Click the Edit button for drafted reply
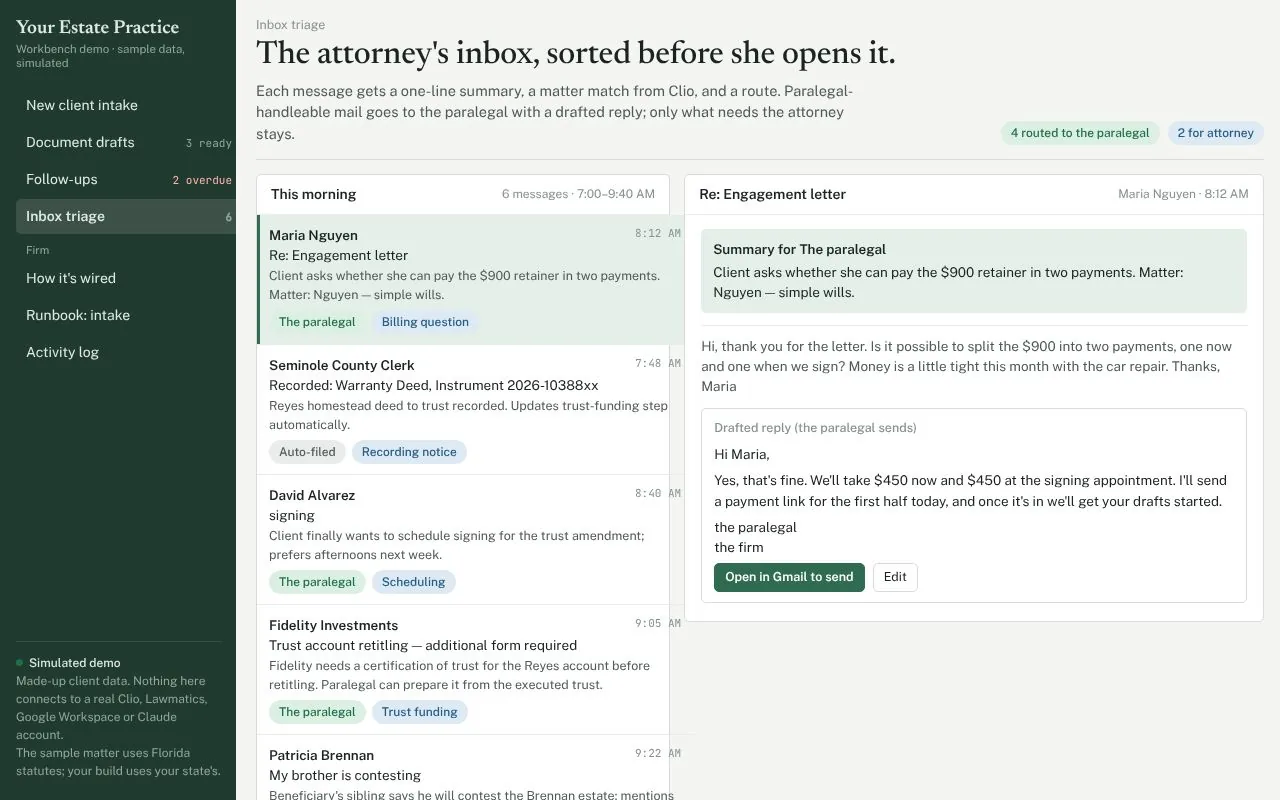Screen dimensions: 1280x800 [895, 577]
